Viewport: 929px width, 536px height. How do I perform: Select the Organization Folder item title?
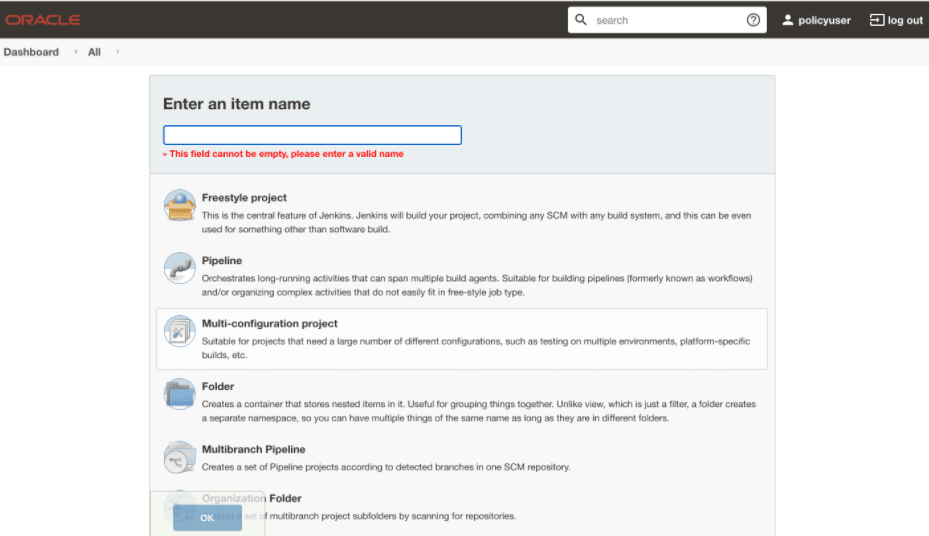(x=251, y=498)
